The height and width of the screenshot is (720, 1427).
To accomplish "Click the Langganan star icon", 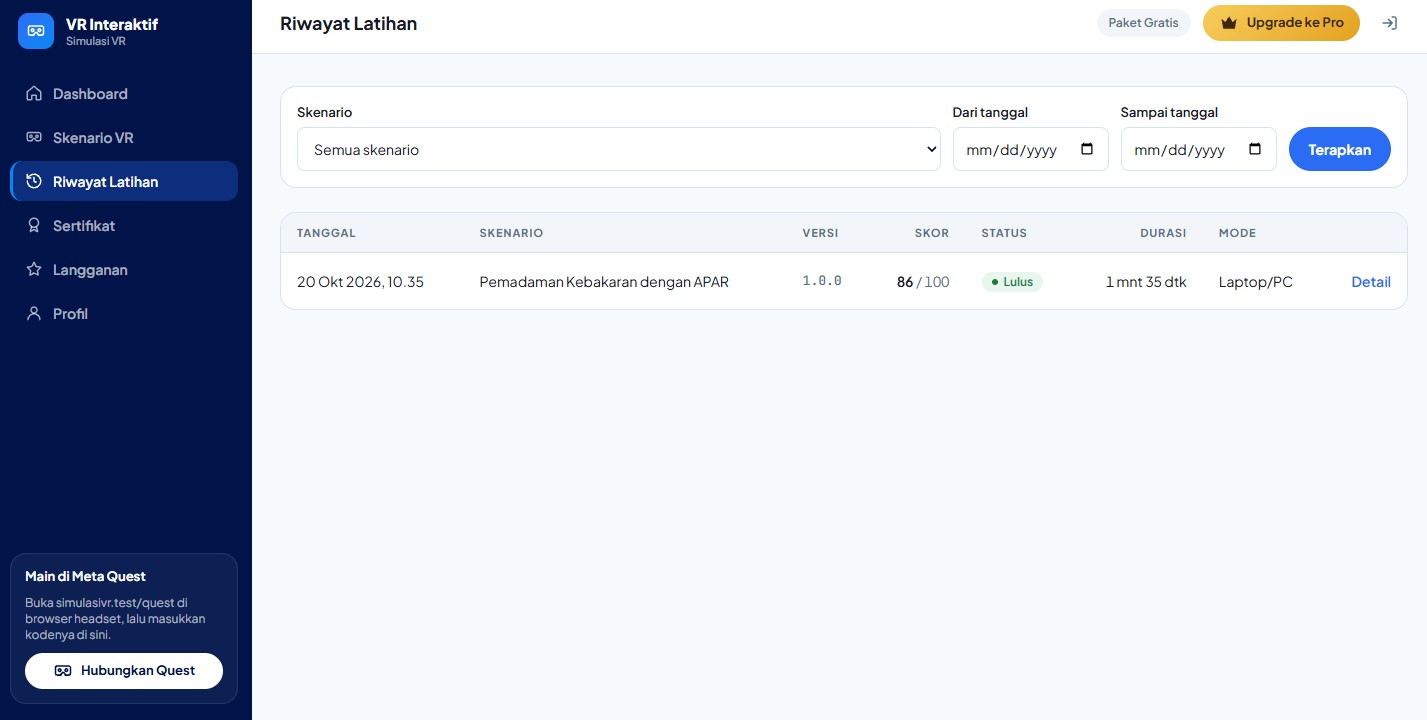I will [x=34, y=270].
